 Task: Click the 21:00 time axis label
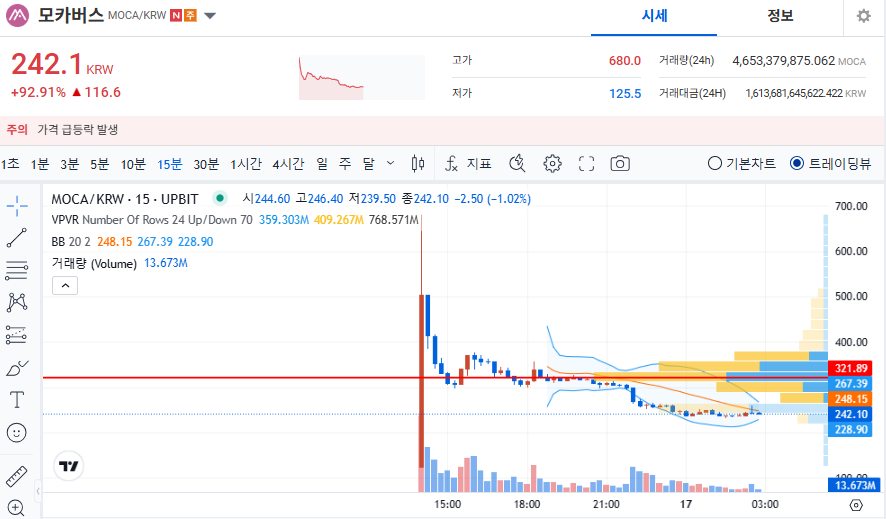click(606, 504)
